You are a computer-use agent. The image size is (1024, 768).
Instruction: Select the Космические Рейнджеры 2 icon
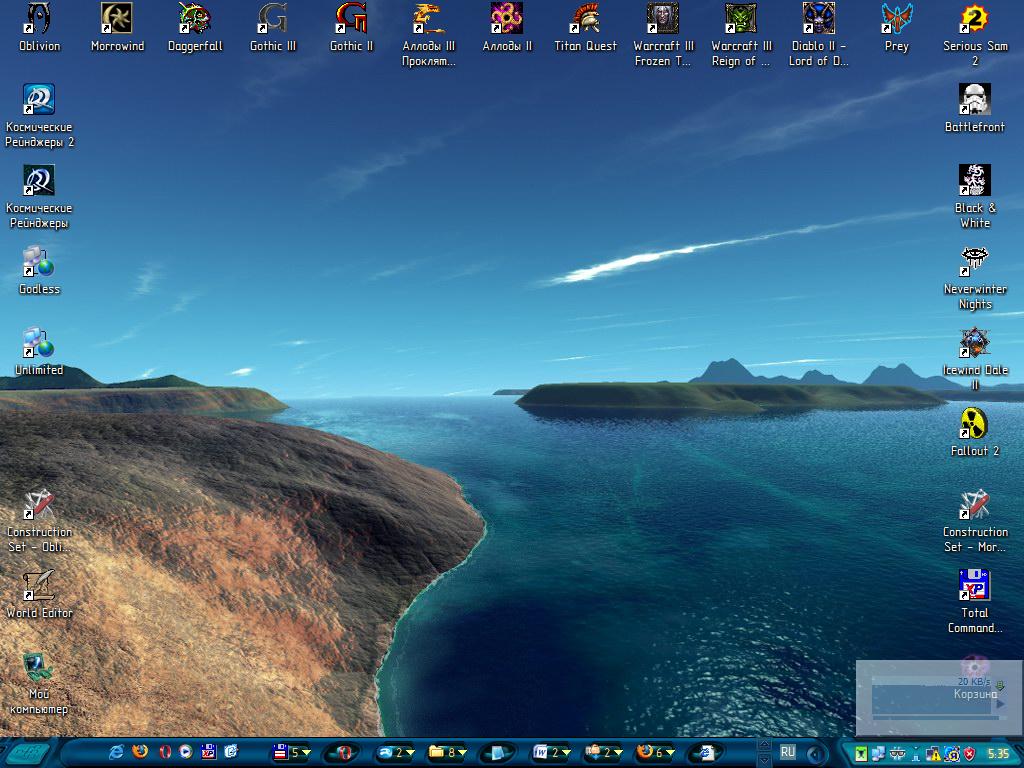tap(39, 116)
